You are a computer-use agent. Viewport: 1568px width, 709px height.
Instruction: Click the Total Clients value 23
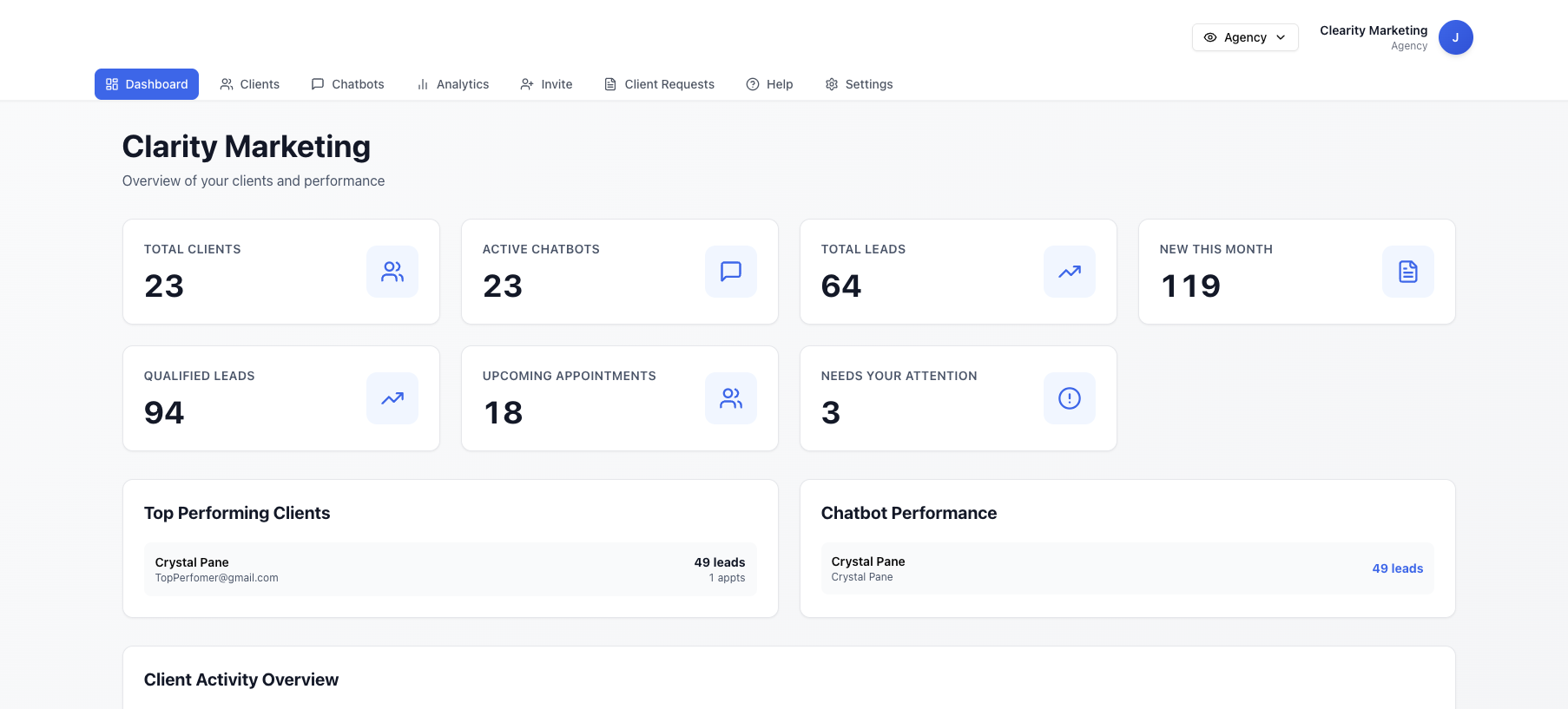164,286
